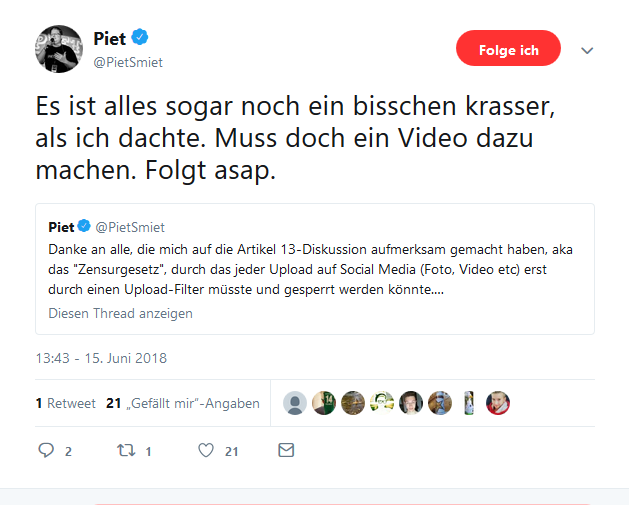The width and height of the screenshot is (629, 505).
Task: Open the @PietSmiet handle link
Action: [128, 63]
